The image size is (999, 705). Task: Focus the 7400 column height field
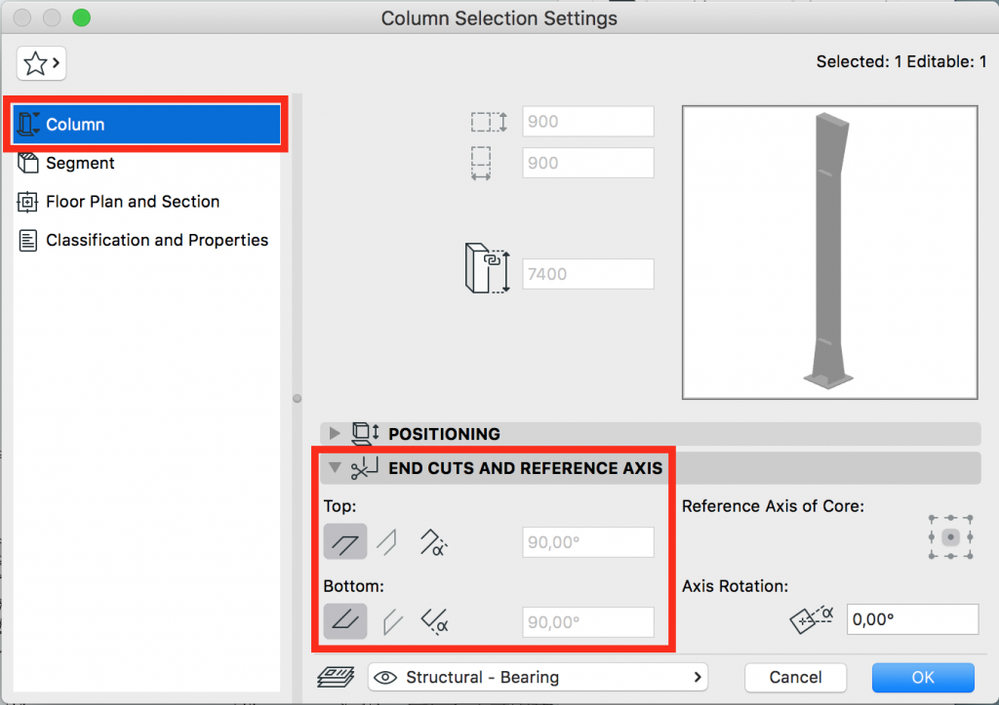click(x=588, y=274)
